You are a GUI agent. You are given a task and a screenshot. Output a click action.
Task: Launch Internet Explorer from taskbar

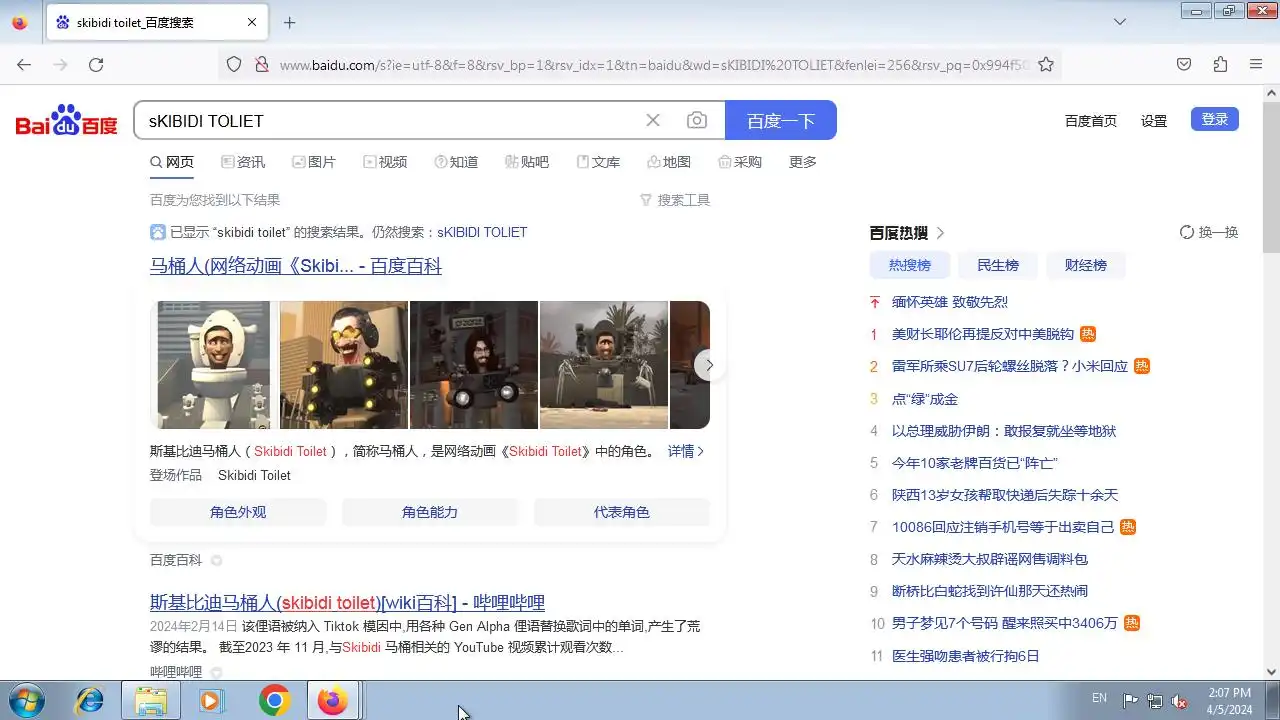point(90,700)
